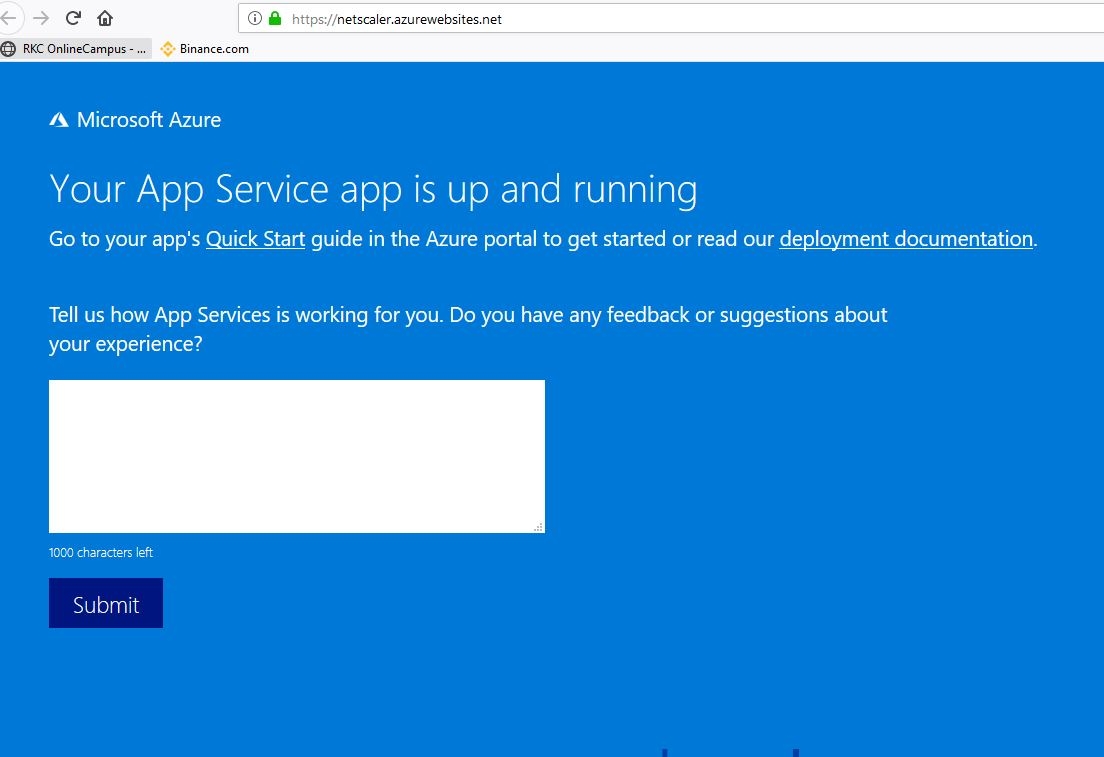Click the Microsoft Azure logo
The width and height of the screenshot is (1104, 757).
pyautogui.click(x=135, y=120)
